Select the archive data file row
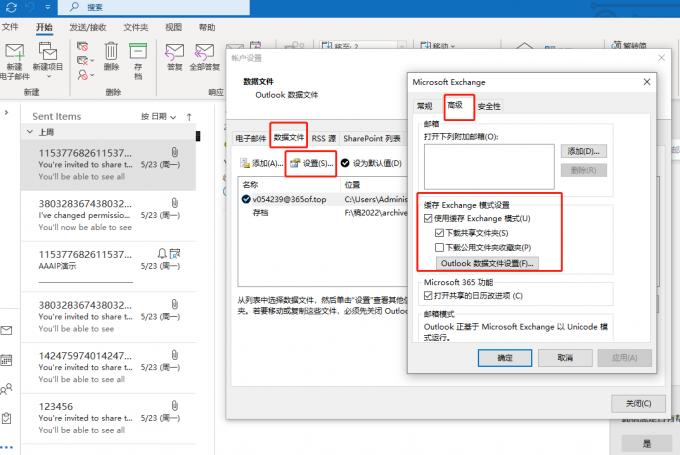Screen dimensions: 680x455 click(323, 213)
